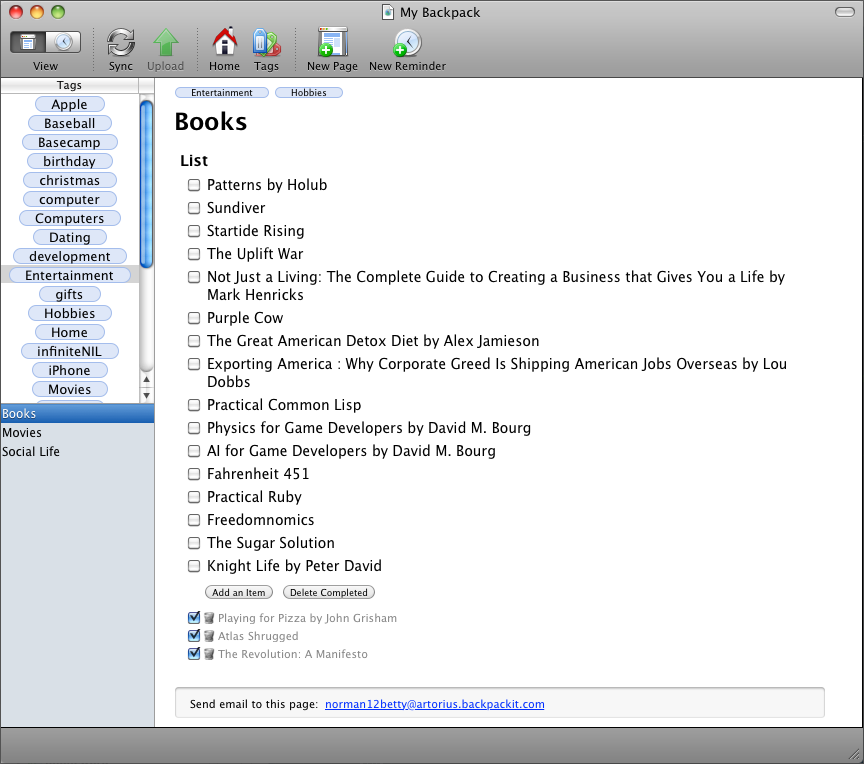864x764 pixels.
Task: Click the tags list scroll down arrow
Action: click(x=147, y=395)
